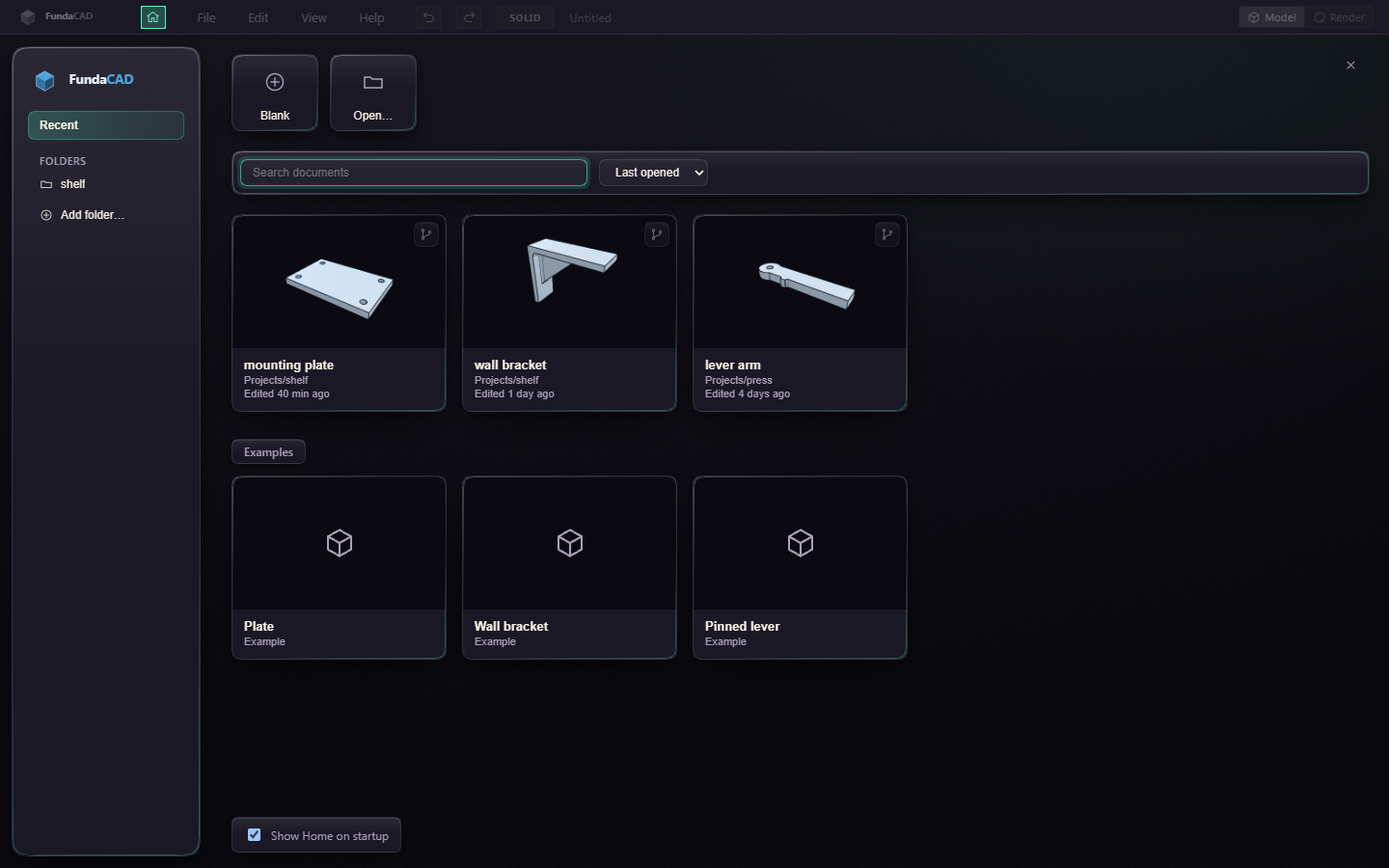Viewport: 1389px width, 868px height.
Task: Open the Edit menu
Action: pyautogui.click(x=258, y=17)
